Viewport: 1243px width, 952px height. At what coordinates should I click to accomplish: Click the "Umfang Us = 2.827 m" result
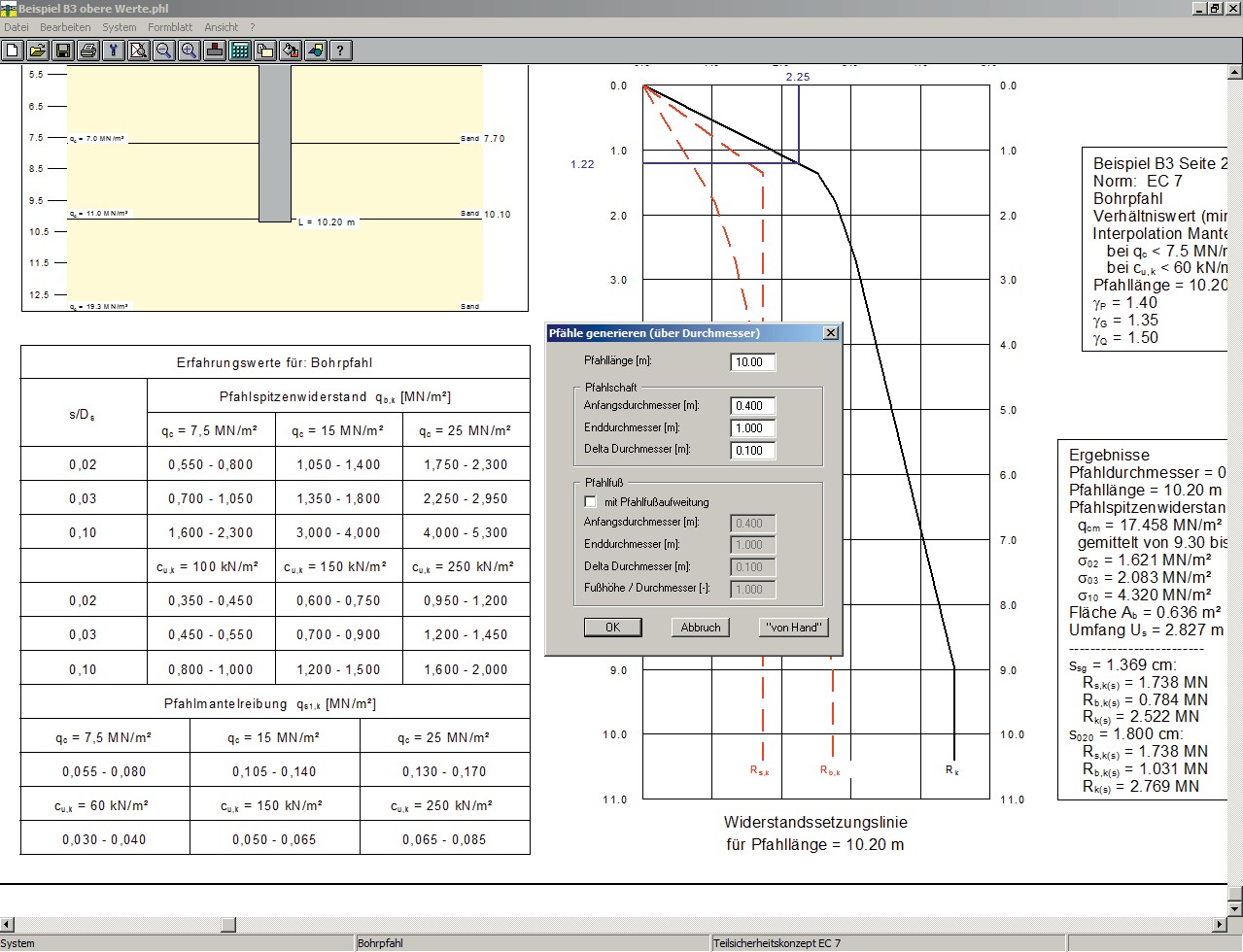pos(1146,630)
